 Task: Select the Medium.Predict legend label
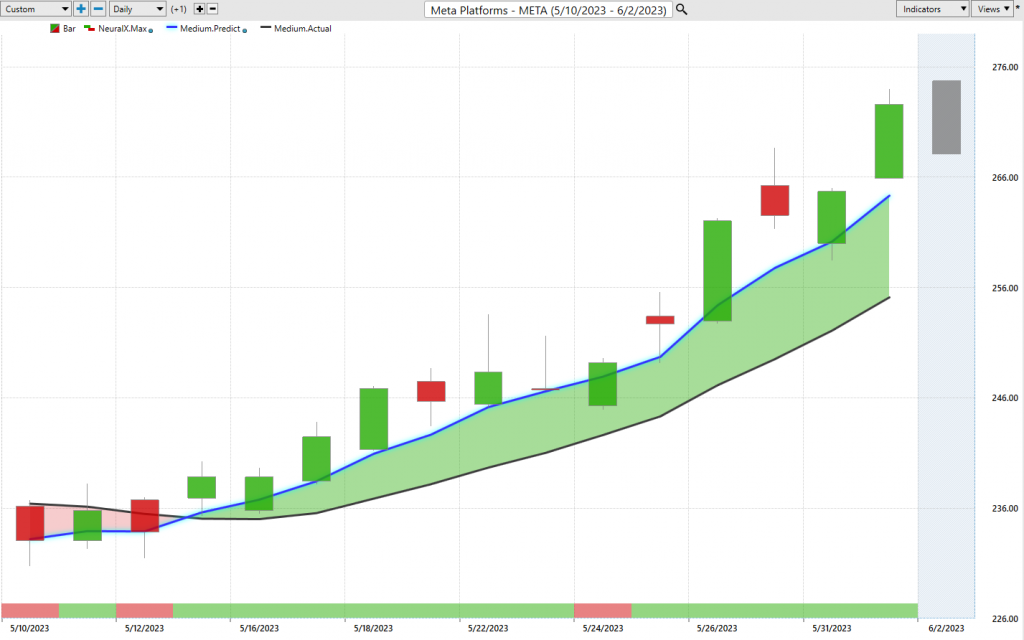click(210, 29)
